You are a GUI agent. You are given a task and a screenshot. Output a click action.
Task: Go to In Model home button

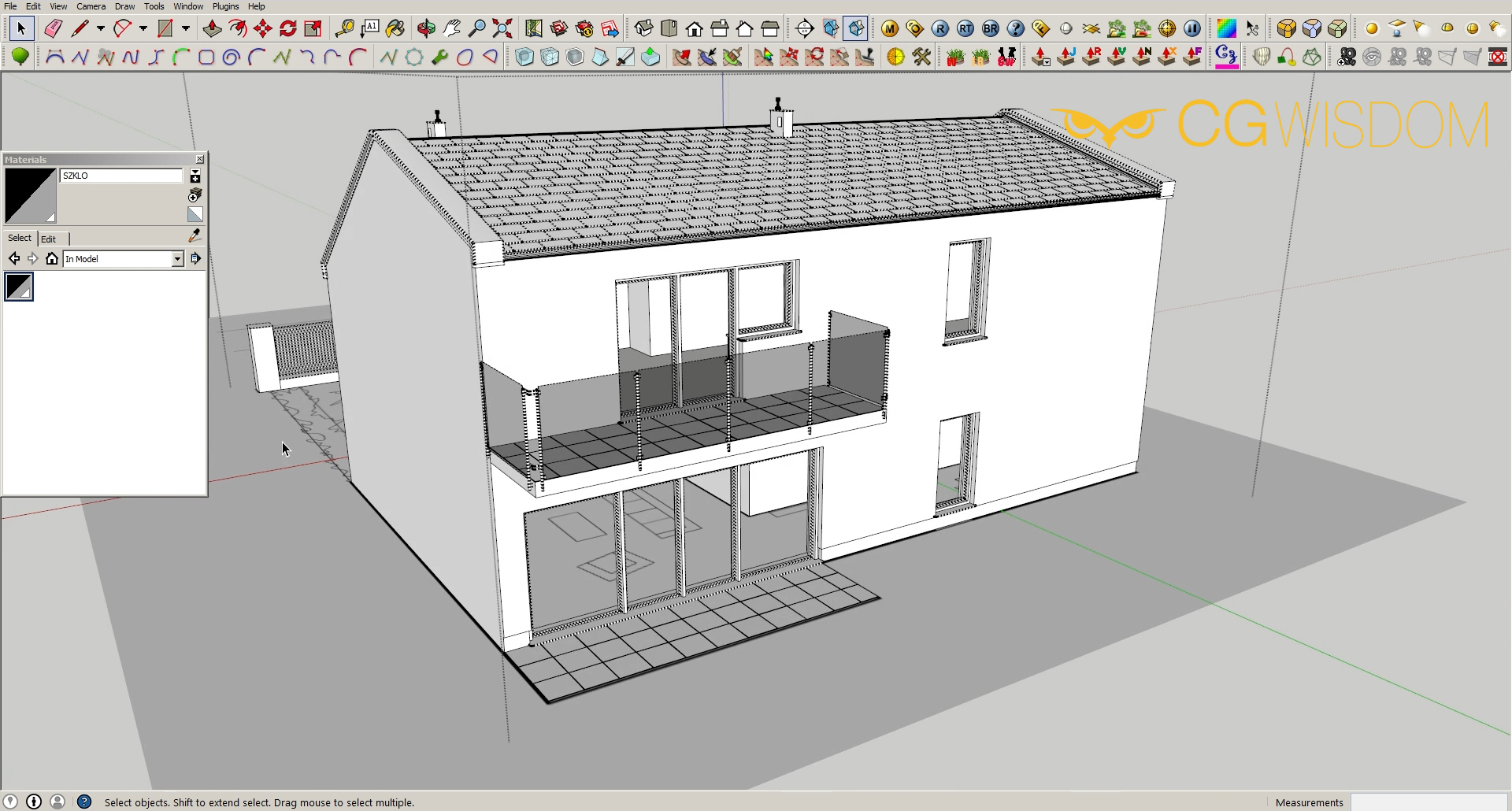coord(52,259)
